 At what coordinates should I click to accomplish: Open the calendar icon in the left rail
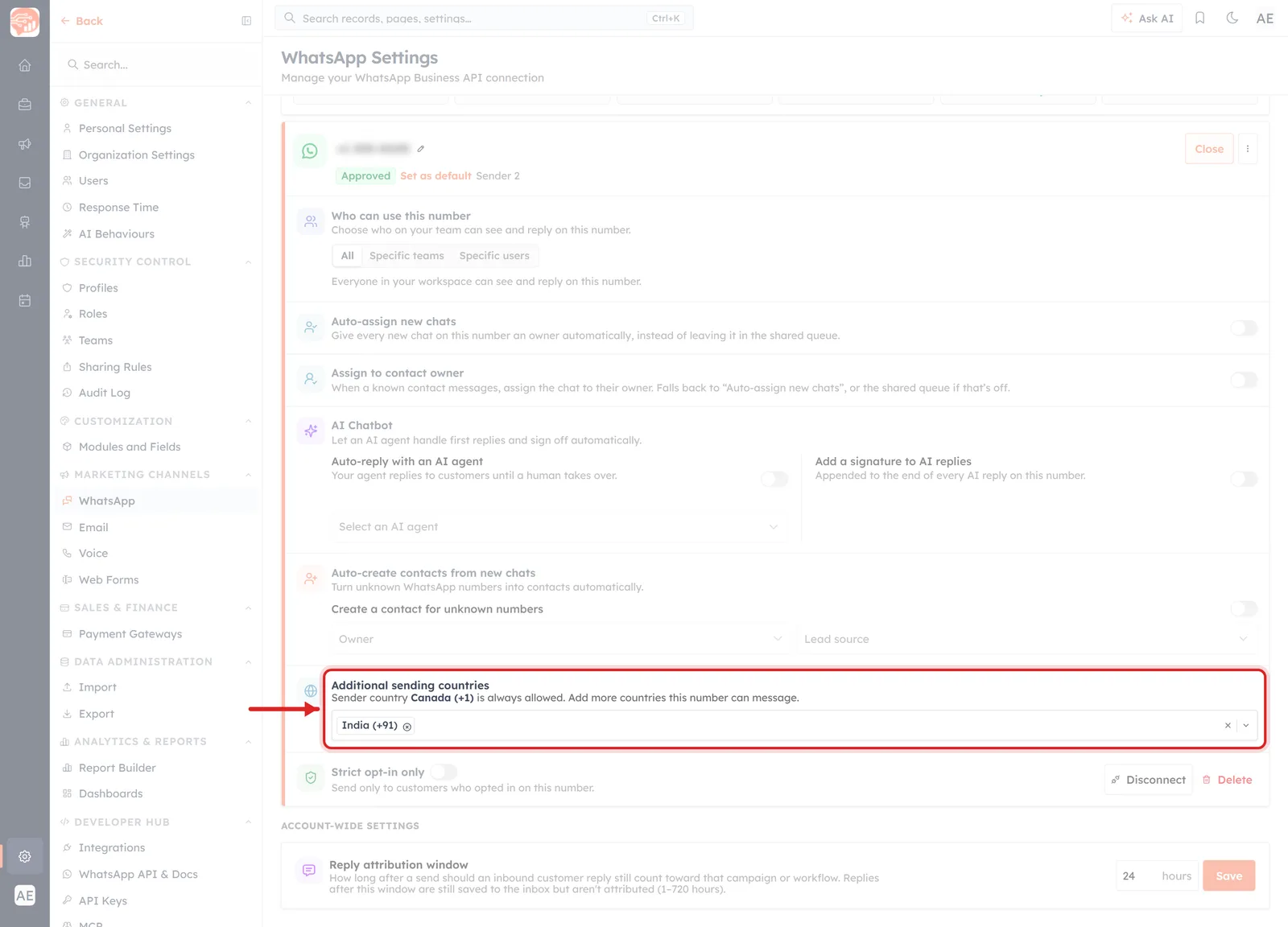click(25, 300)
